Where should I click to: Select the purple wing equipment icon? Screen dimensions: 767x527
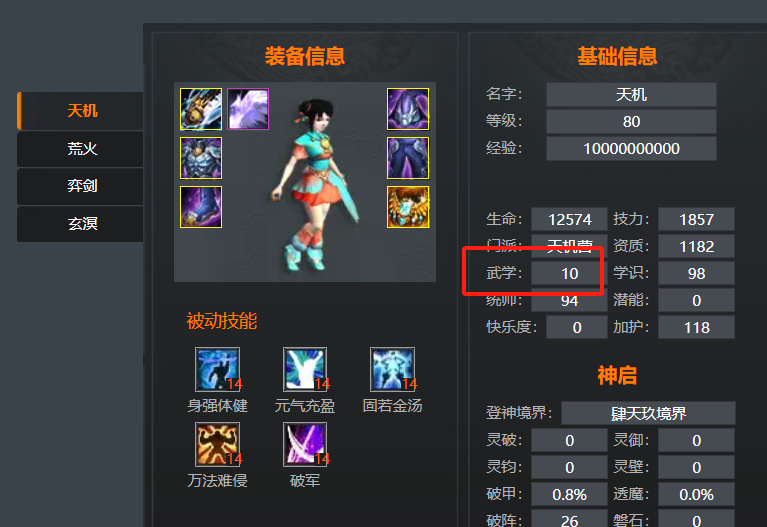[x=248, y=109]
